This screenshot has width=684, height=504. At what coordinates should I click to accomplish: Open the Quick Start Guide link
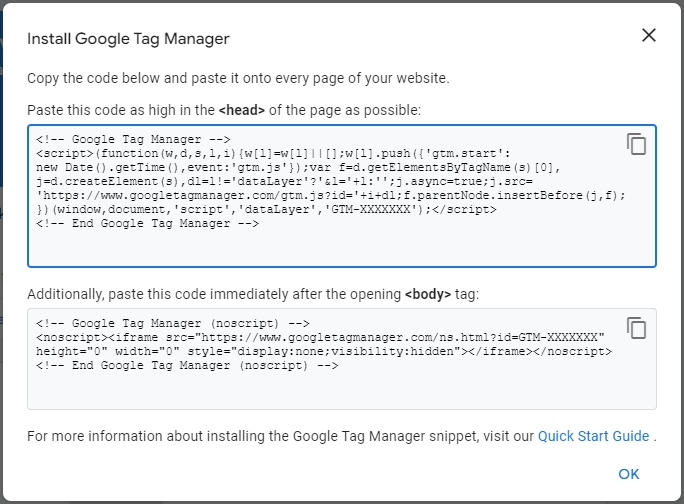point(593,436)
